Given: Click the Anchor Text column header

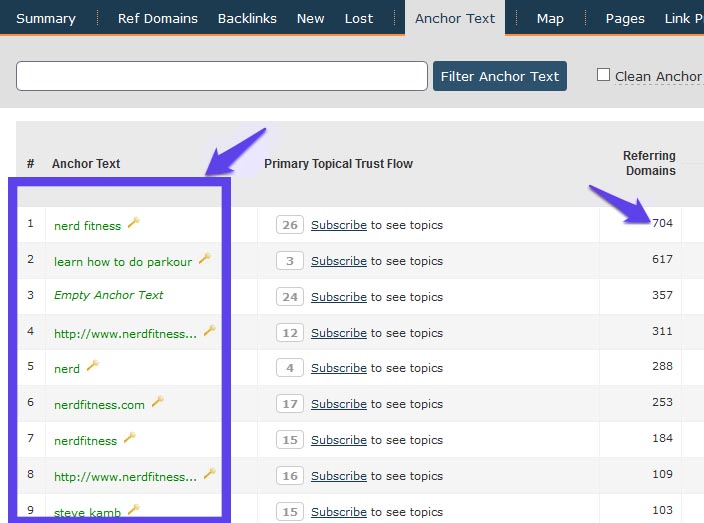Looking at the screenshot, I should pos(86,163).
